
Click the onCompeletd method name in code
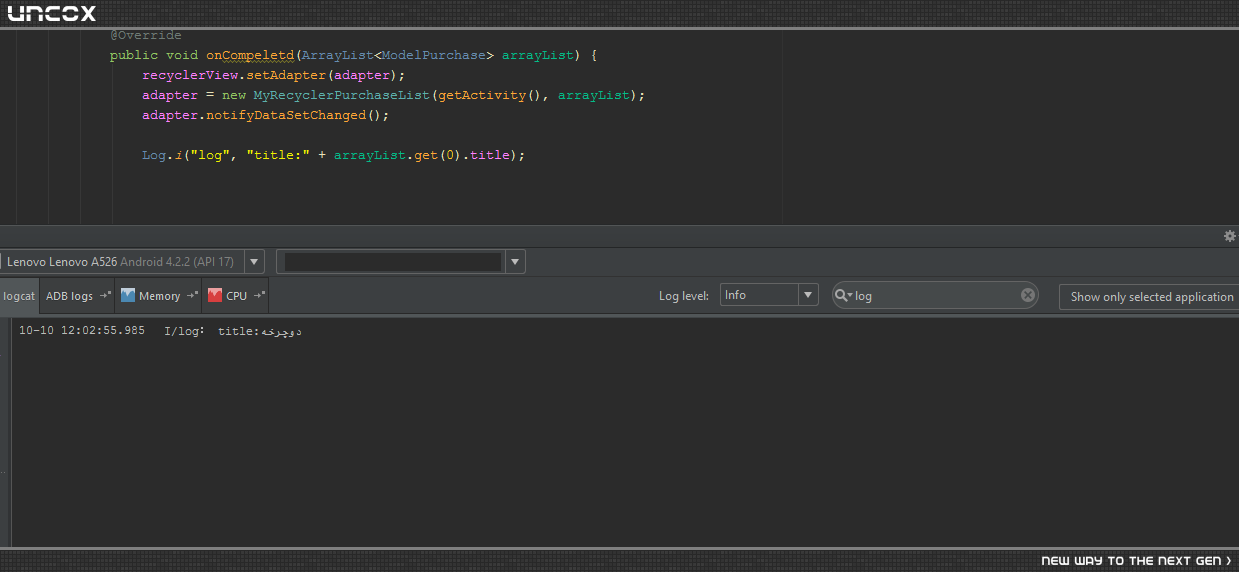249,55
